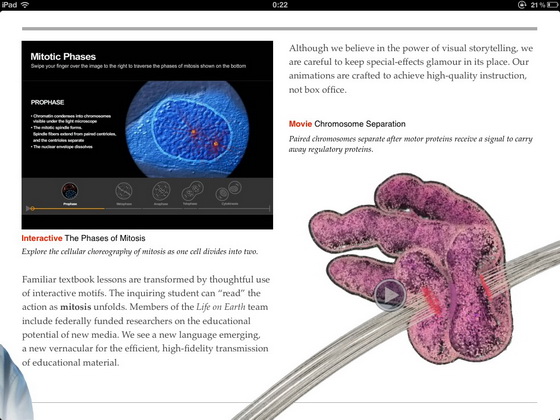Screen dimensions: 560x420
Task: Open the 'Interactive The Phases of Mitosis' caption
Action: click(84, 238)
